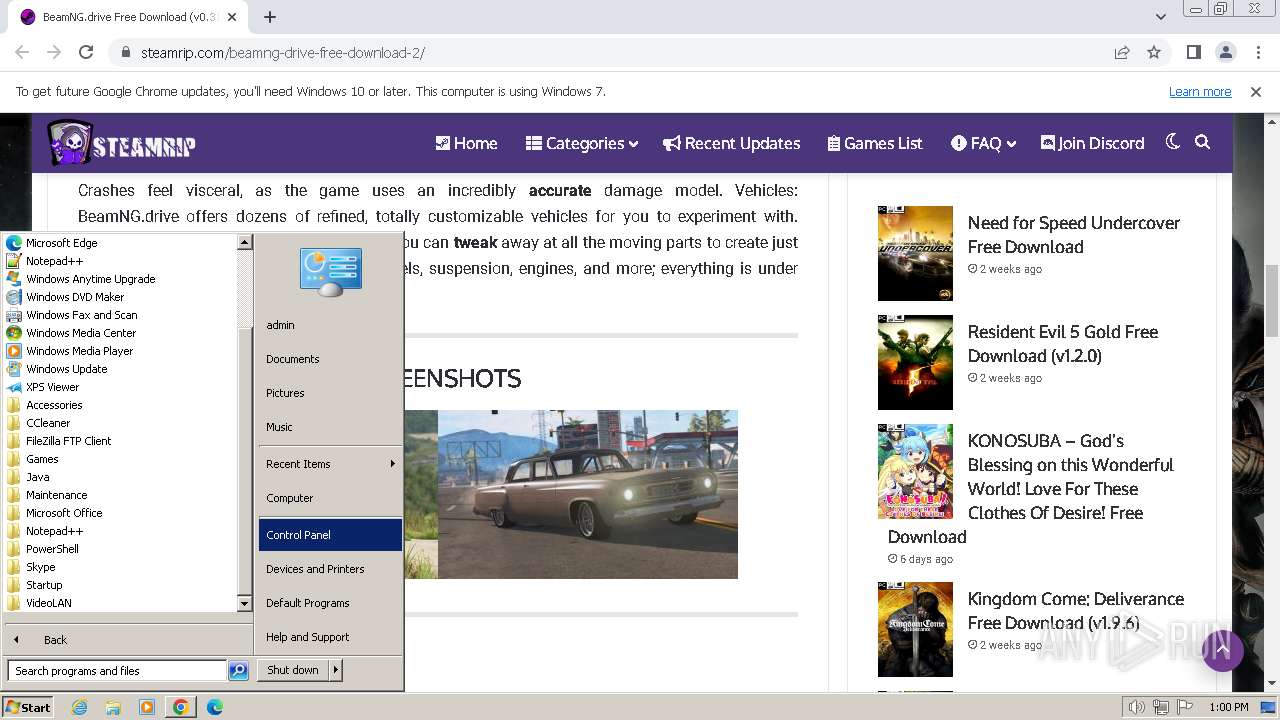Image resolution: width=1280 pixels, height=720 pixels.
Task: Open media player taskbar icon
Action: 147,707
